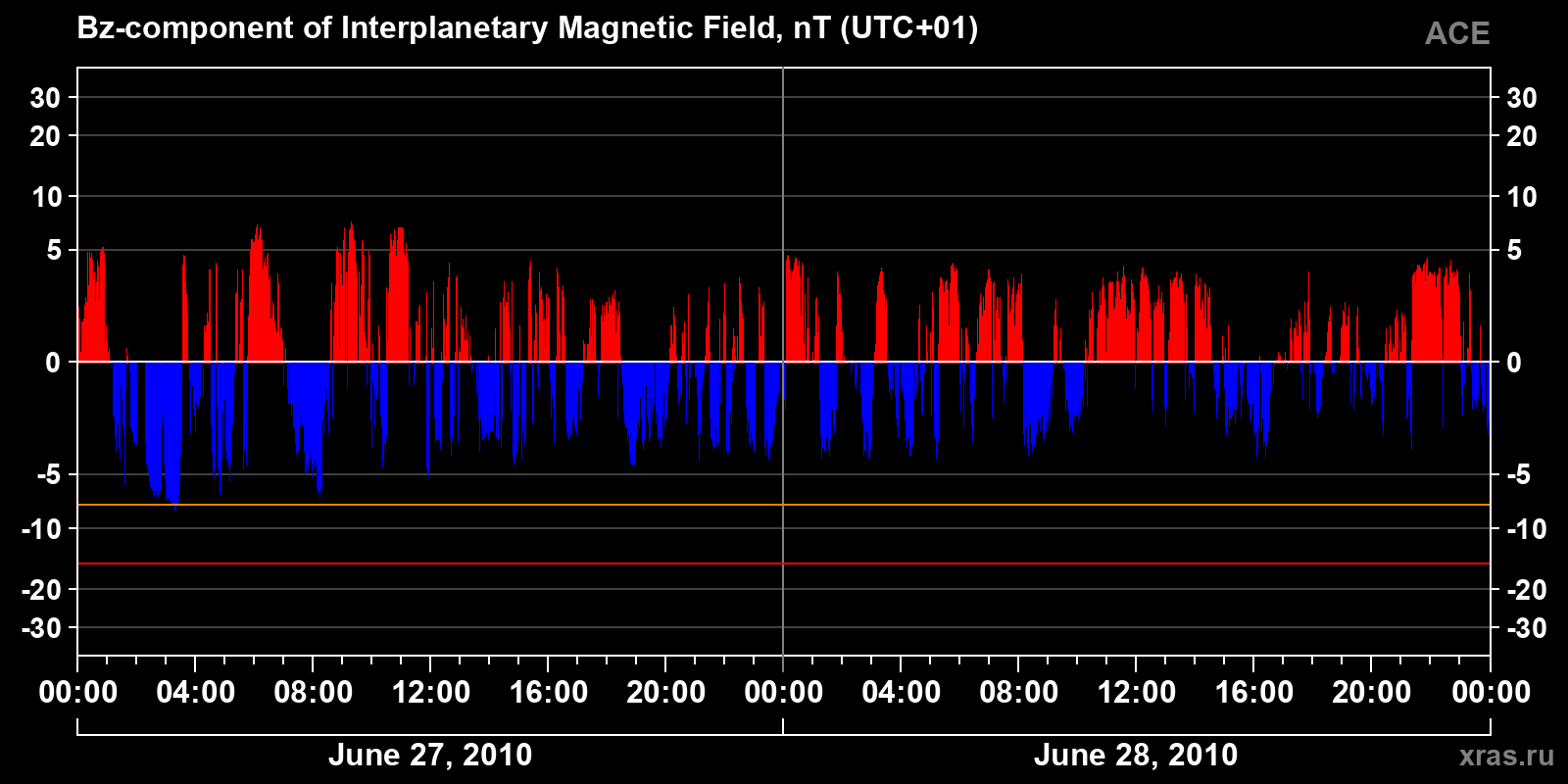Image resolution: width=1568 pixels, height=784 pixels.
Task: Click the 10 label on the left axis
Action: click(x=46, y=197)
